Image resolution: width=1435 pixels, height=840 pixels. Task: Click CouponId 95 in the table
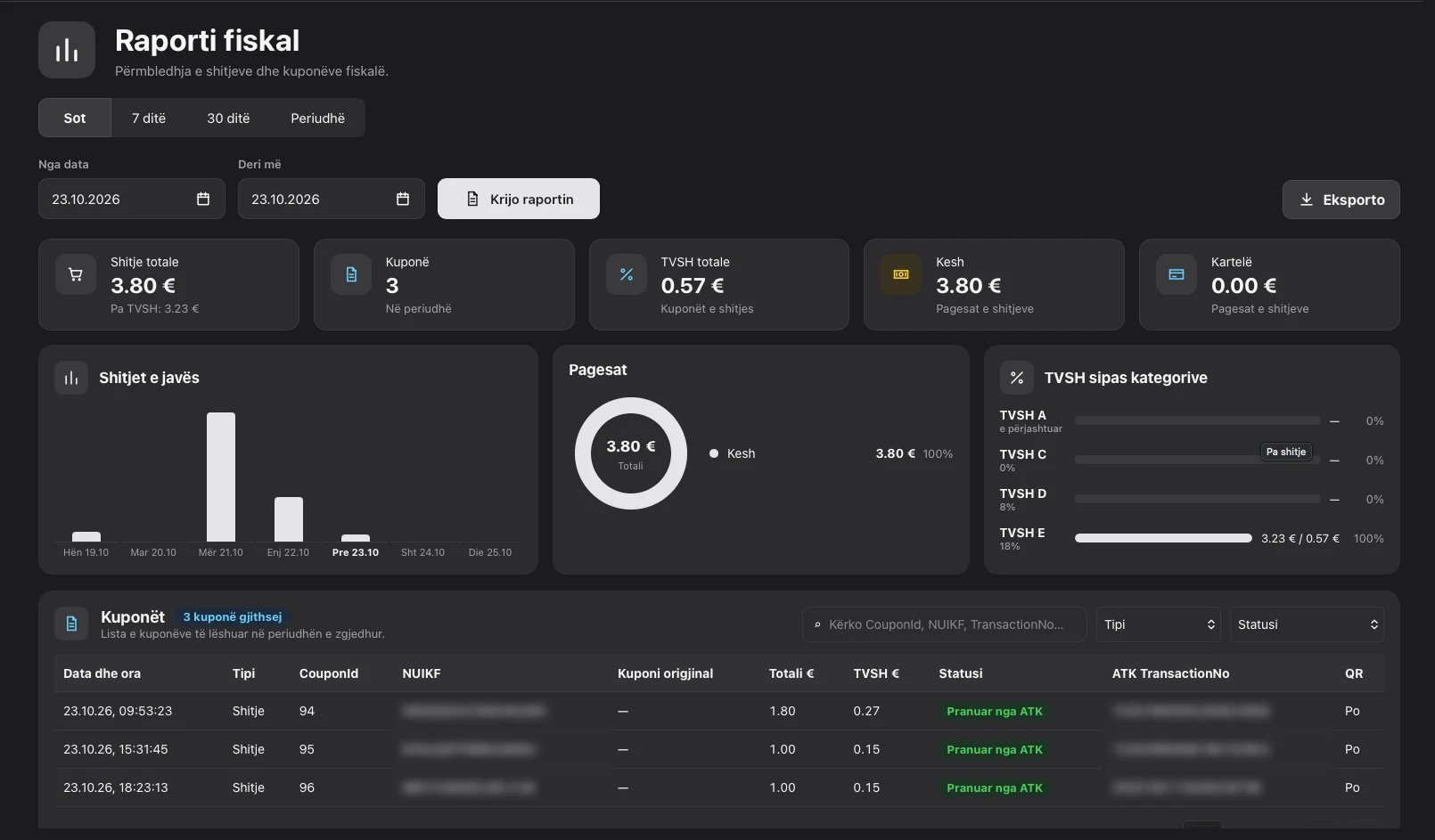(x=307, y=749)
